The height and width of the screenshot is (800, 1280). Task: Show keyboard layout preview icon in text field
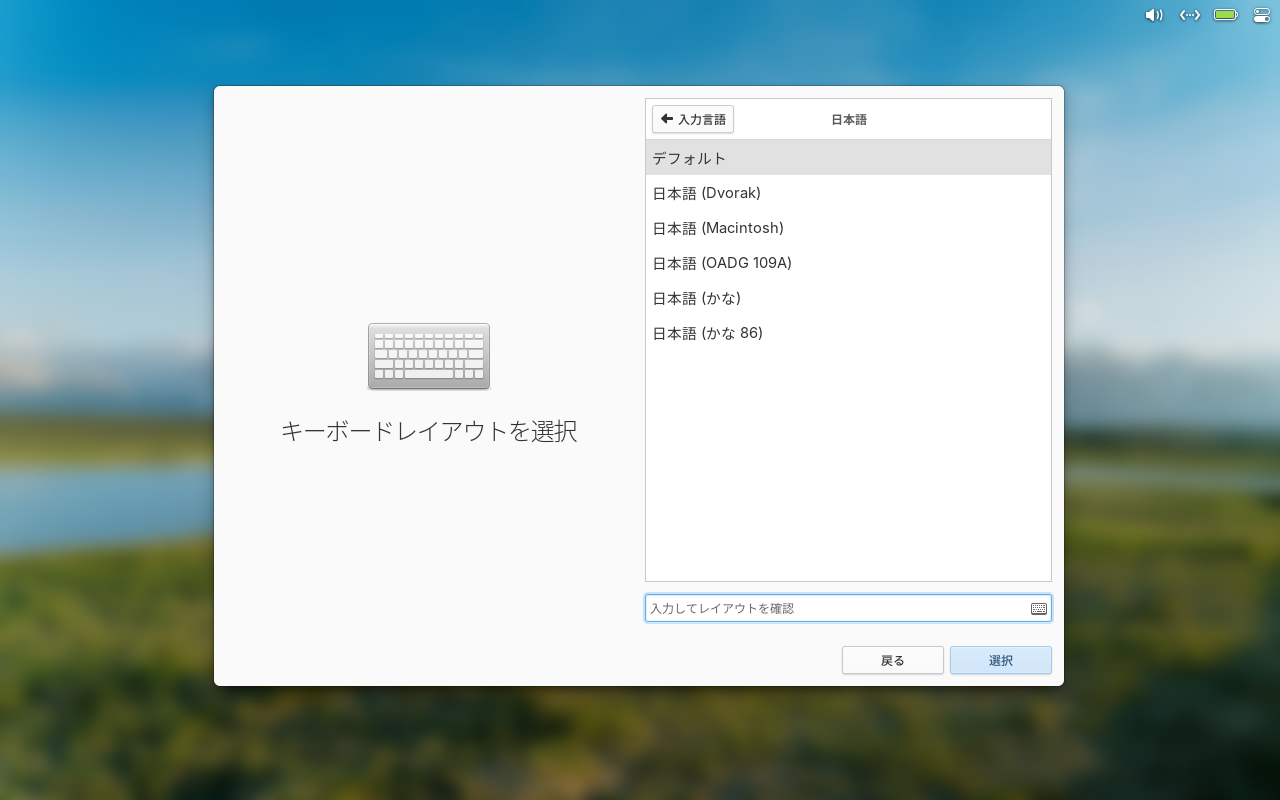(1039, 608)
